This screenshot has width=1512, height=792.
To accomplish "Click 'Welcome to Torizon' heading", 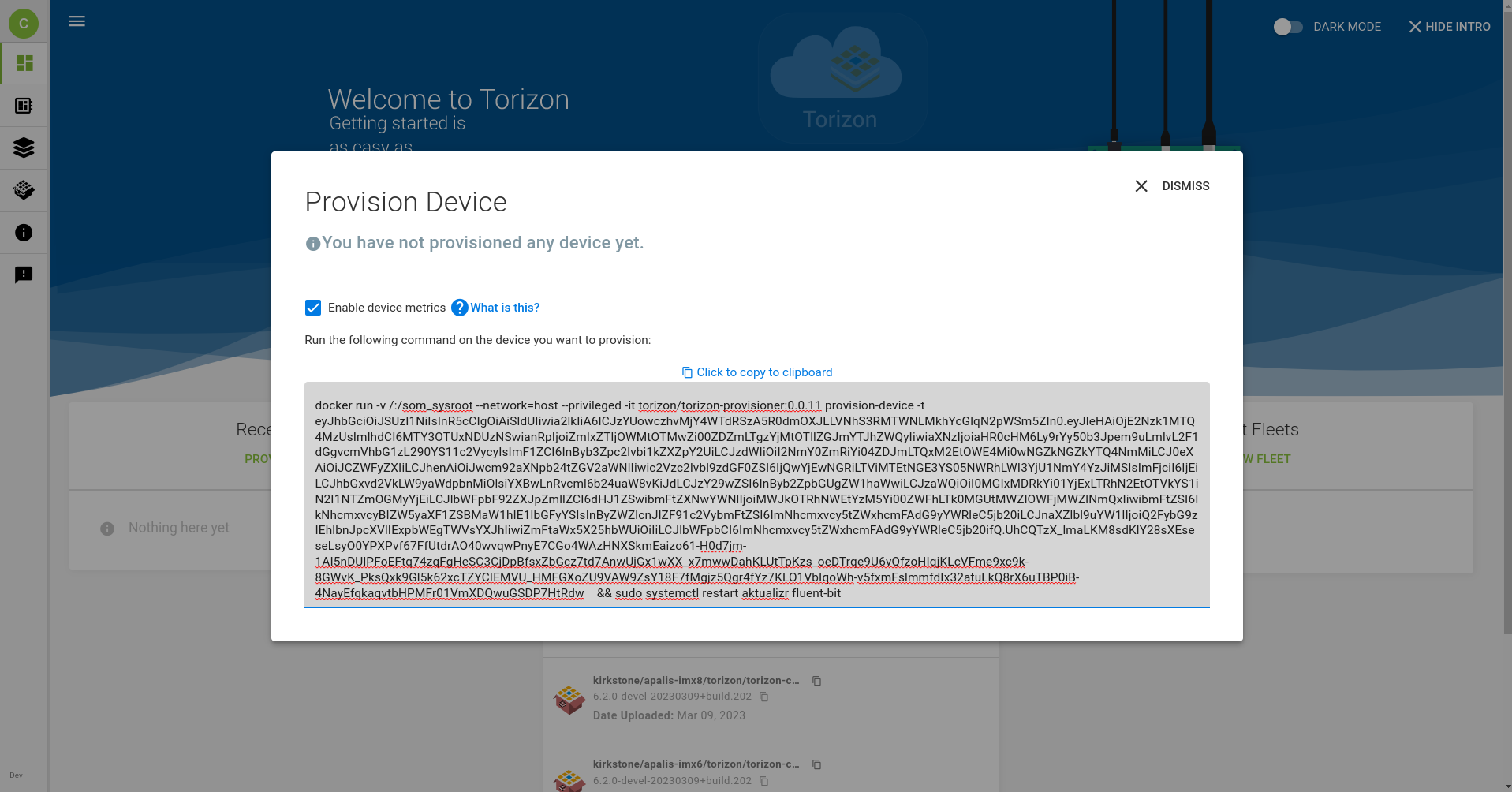I will [448, 99].
